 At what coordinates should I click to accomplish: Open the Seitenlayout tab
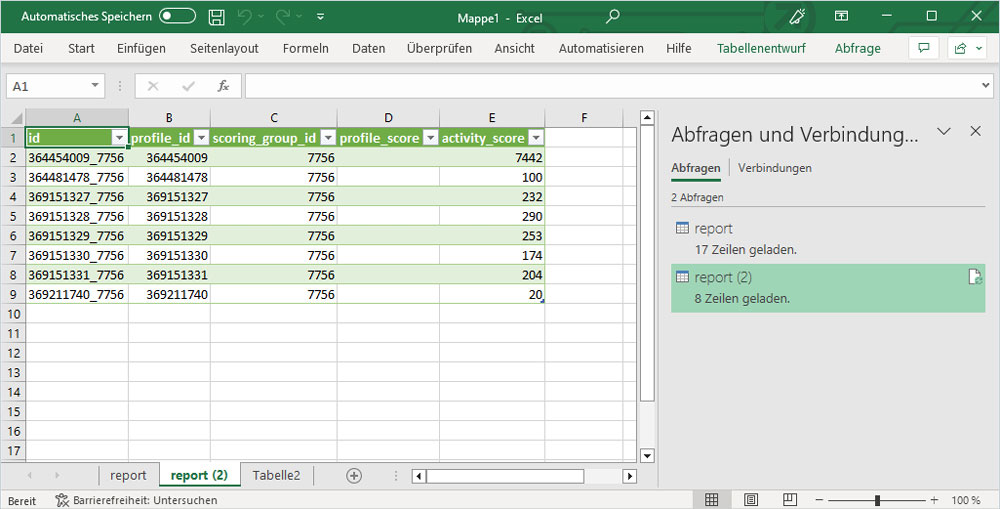(x=224, y=48)
